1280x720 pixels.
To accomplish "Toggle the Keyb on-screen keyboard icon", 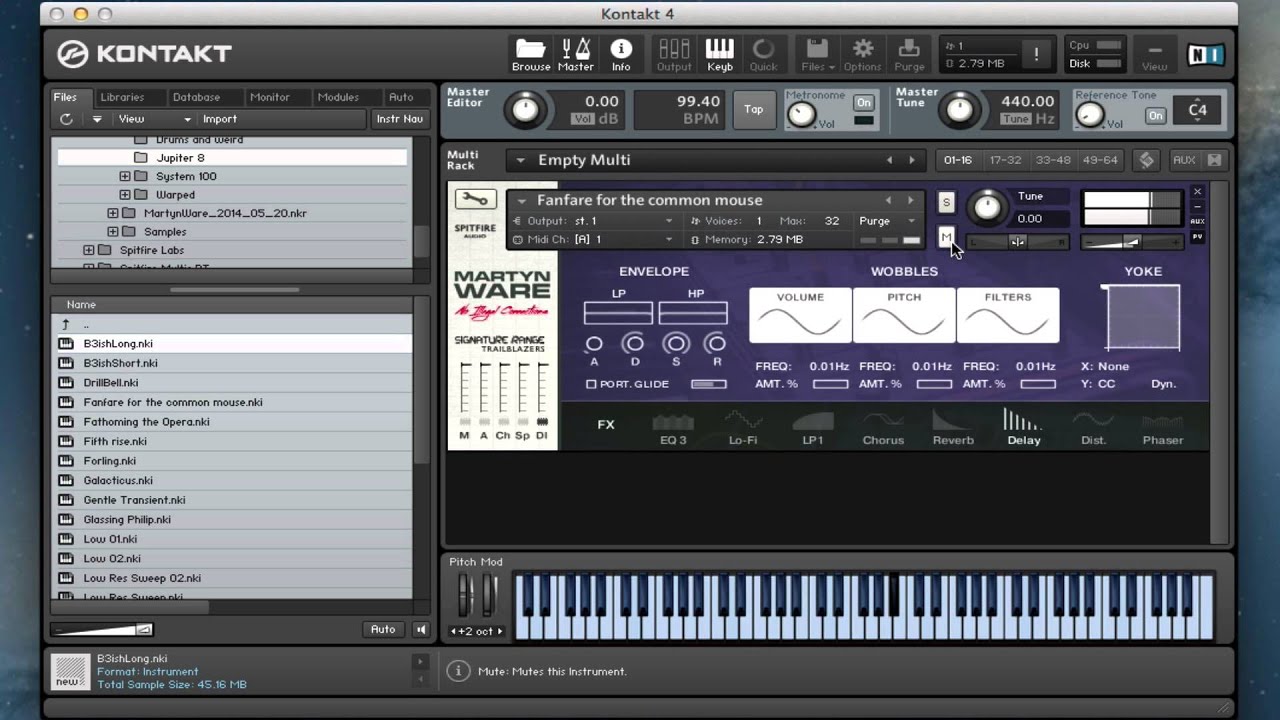I will coord(719,54).
